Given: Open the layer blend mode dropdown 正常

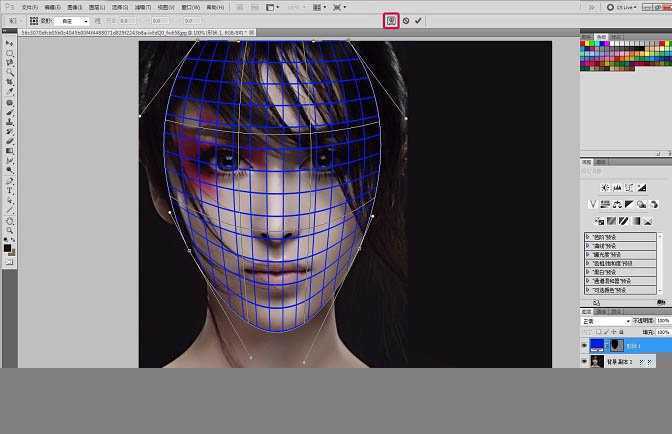Looking at the screenshot, I should (x=606, y=321).
